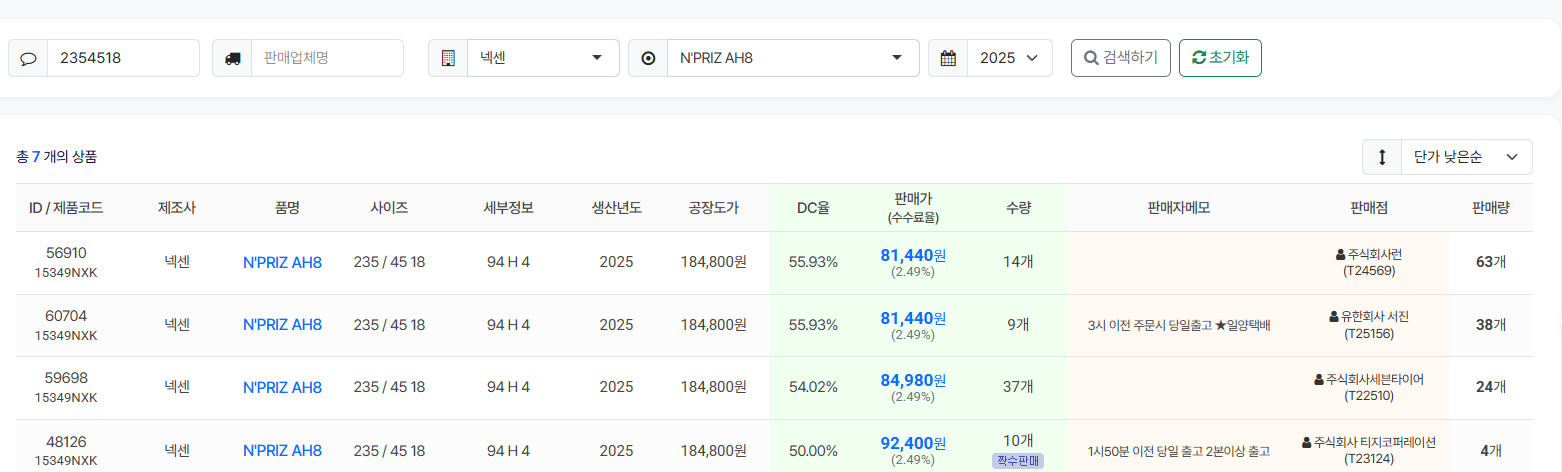
Task: Click the target icon beside N'PRIZ AH8 dropdown
Action: (x=648, y=58)
